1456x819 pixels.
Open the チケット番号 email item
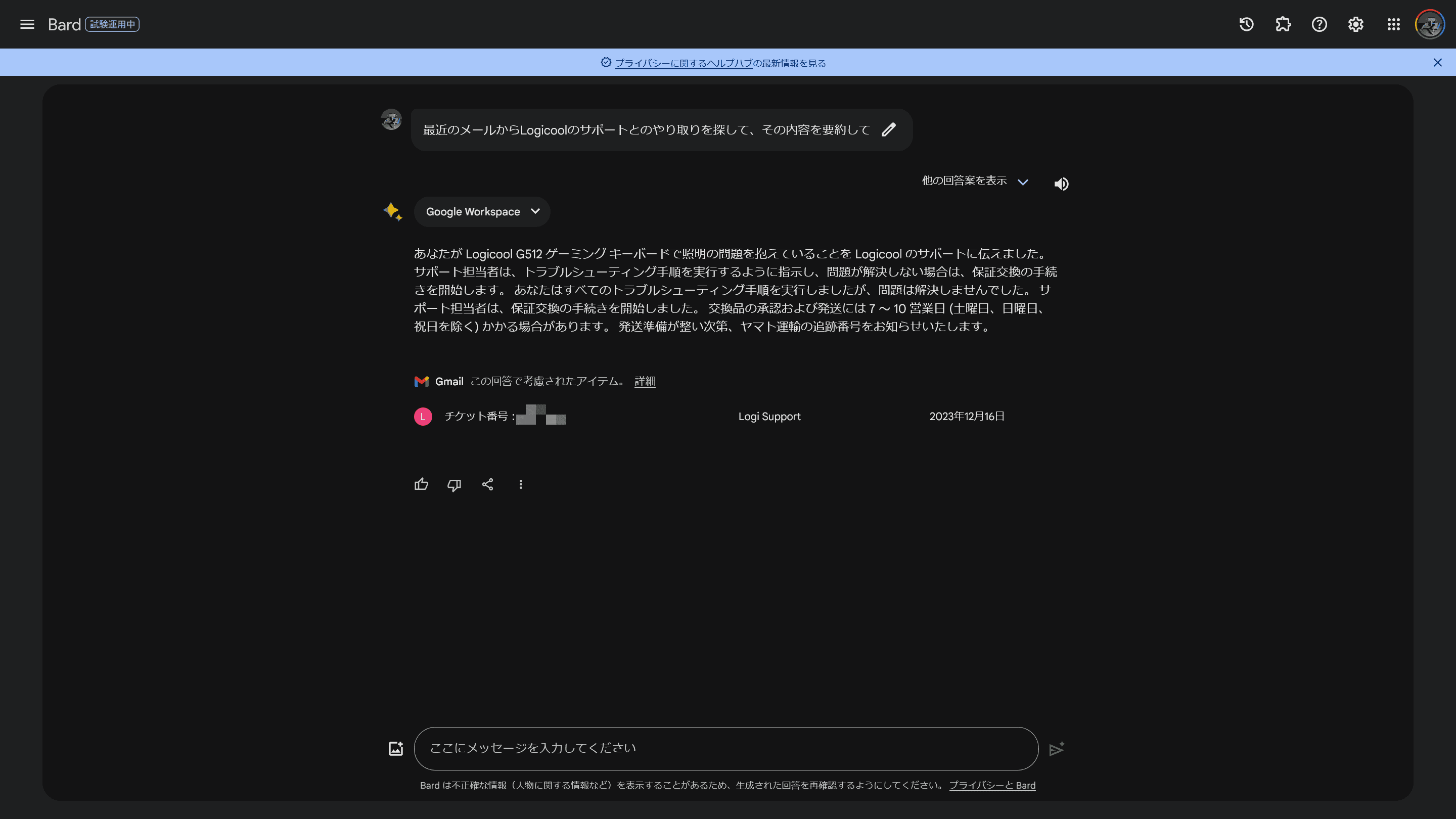pos(709,416)
